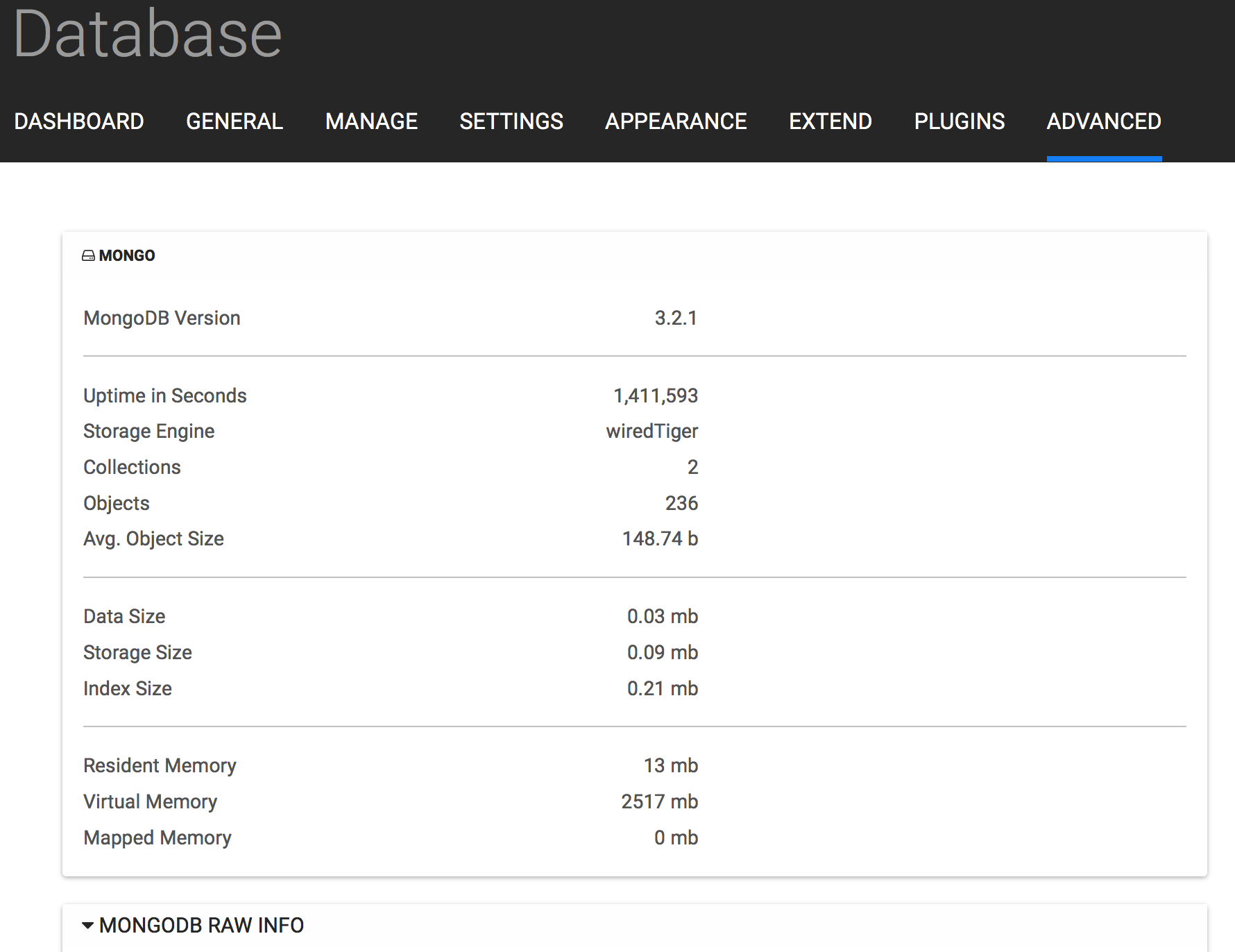Image resolution: width=1235 pixels, height=952 pixels.
Task: Click the Avg. Object Size label
Action: tap(153, 539)
